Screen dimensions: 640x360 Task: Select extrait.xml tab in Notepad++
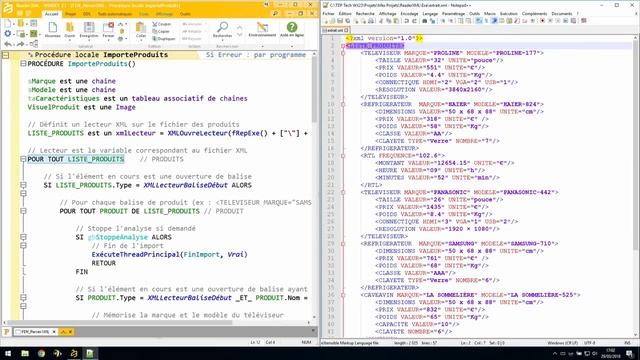click(336, 30)
